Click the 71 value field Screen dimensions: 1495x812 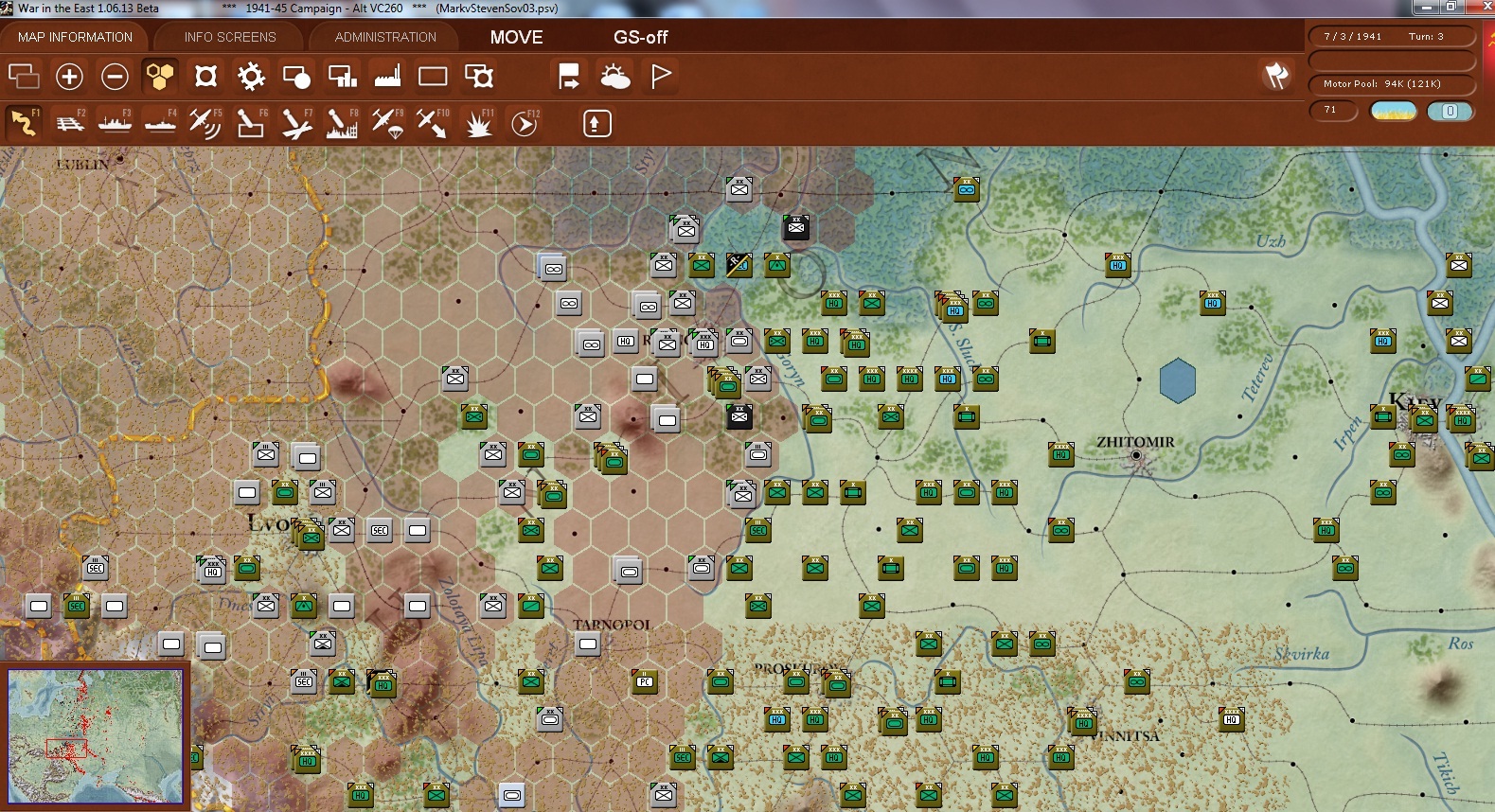[1333, 111]
